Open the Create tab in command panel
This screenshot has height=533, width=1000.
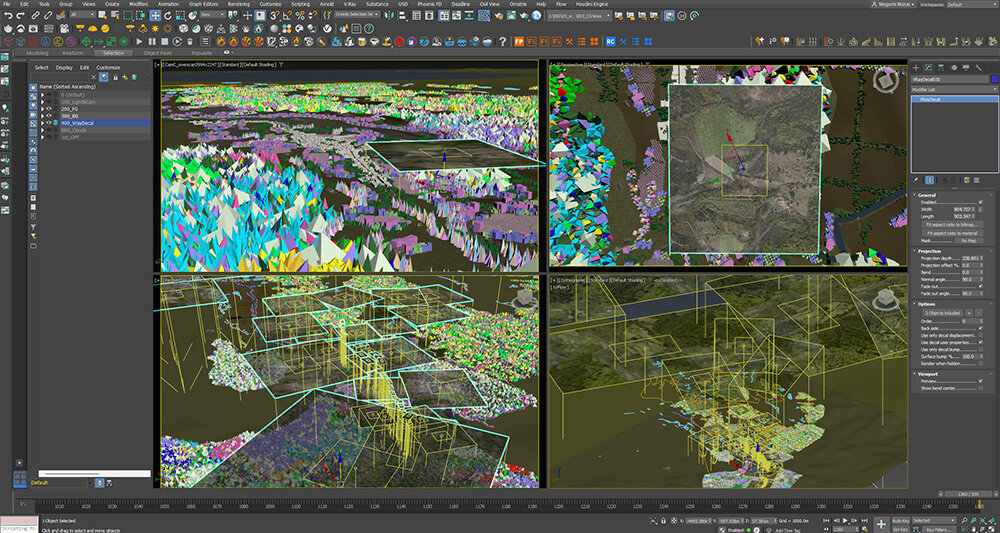(917, 66)
